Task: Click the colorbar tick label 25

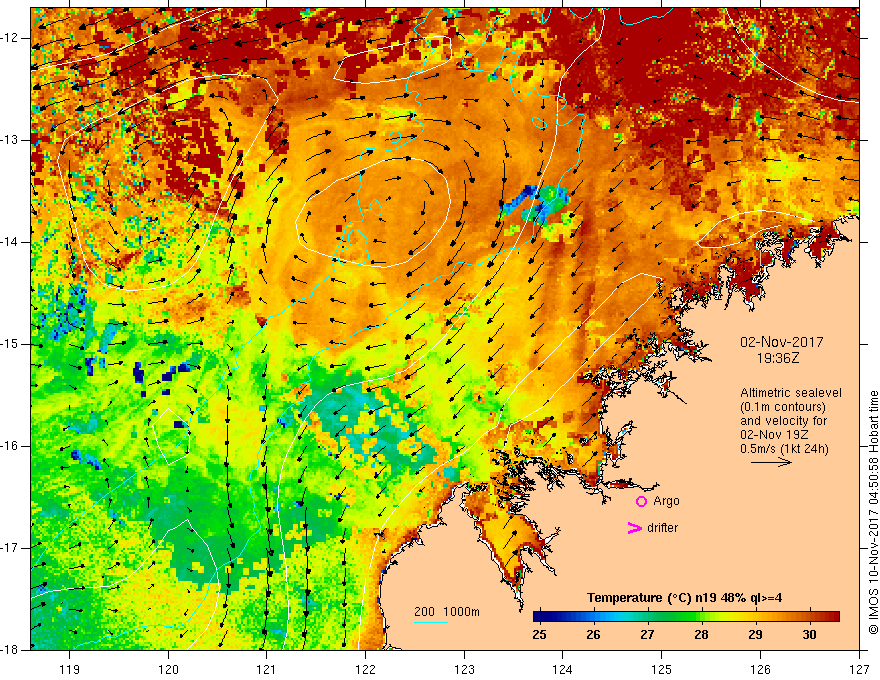Action: pyautogui.click(x=539, y=635)
